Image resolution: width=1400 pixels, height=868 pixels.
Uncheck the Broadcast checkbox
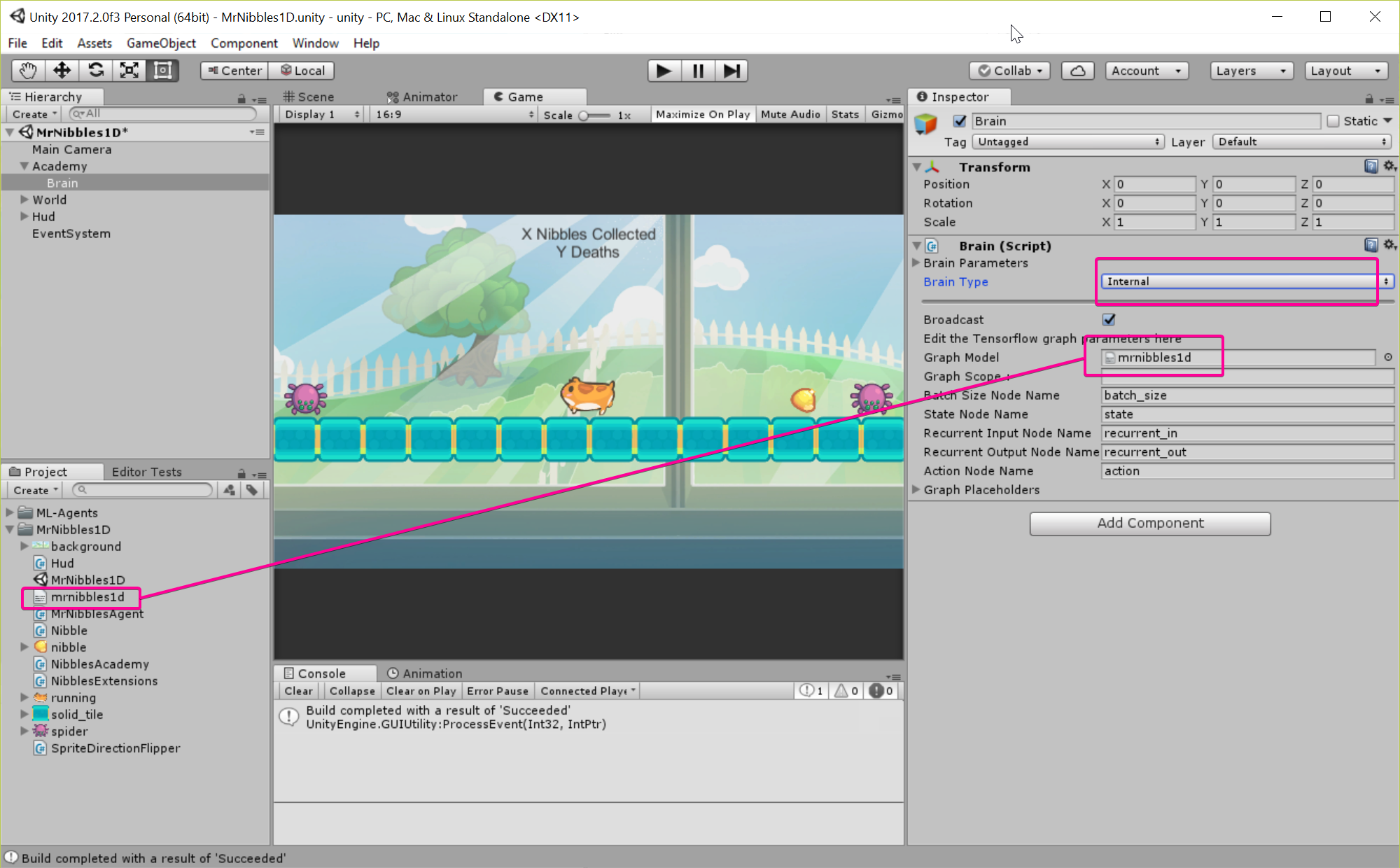tap(1109, 320)
